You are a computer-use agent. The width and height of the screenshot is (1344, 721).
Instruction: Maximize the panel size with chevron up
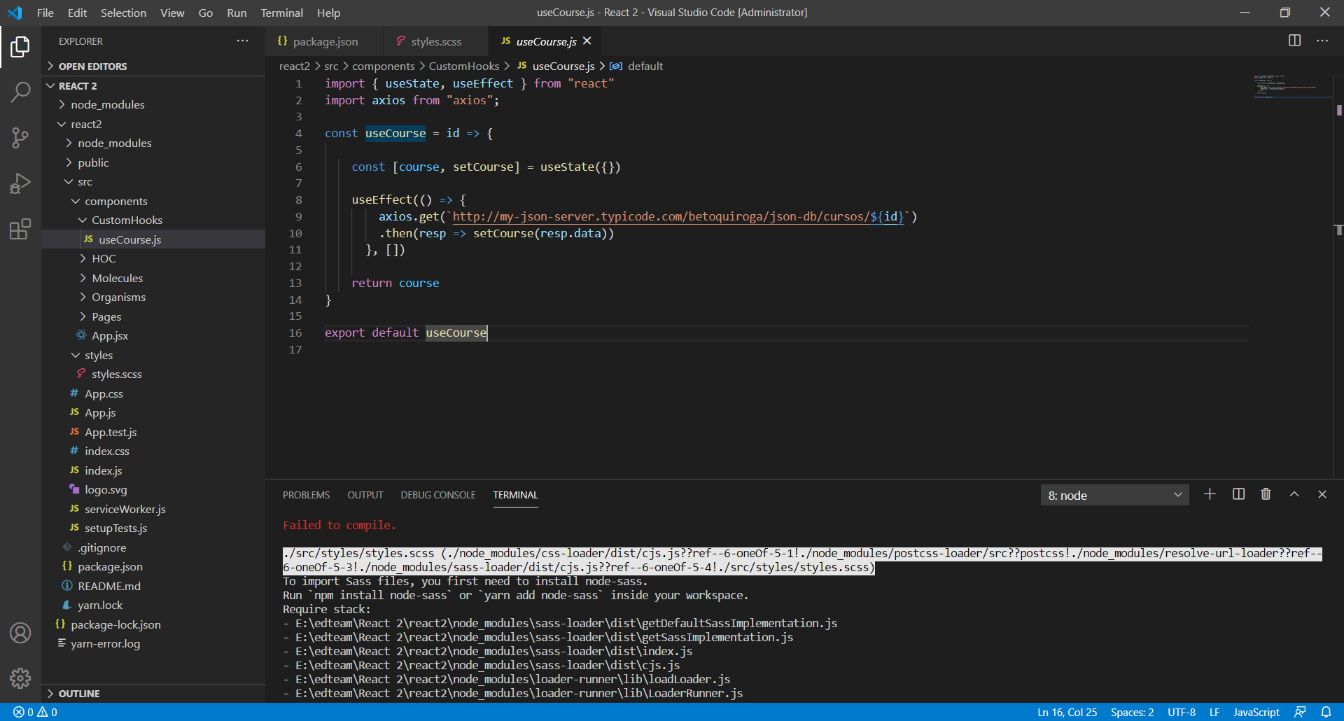pyautogui.click(x=1294, y=494)
